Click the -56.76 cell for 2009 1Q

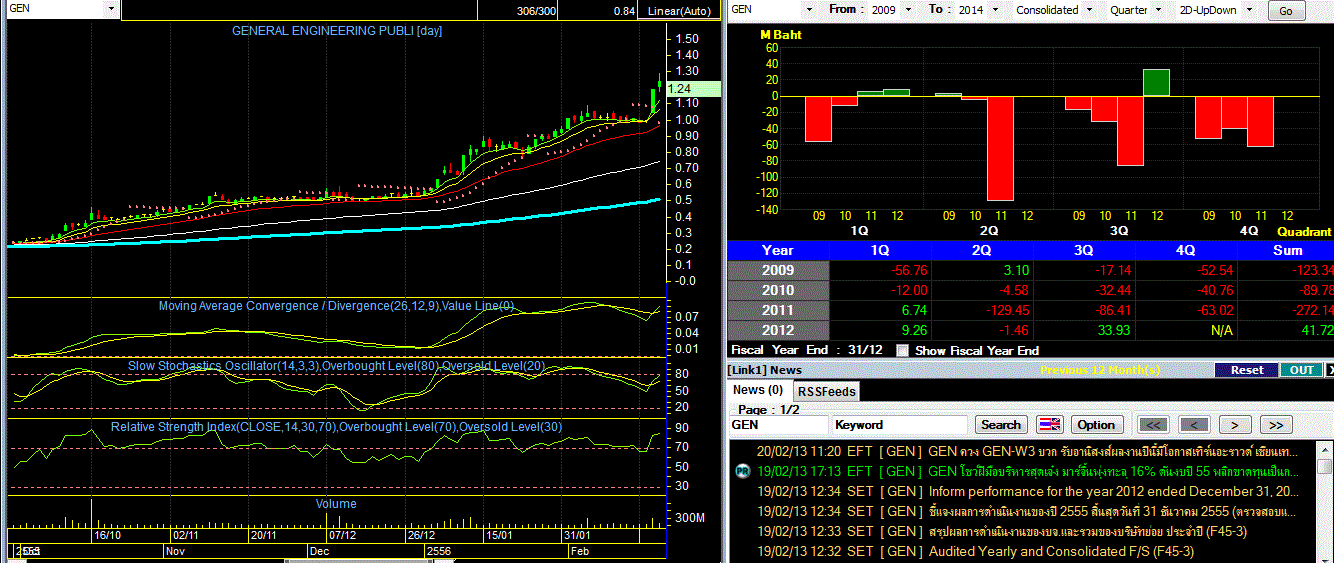882,270
